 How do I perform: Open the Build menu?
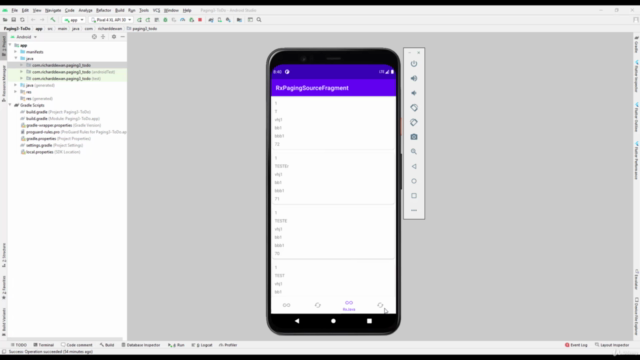pos(120,10)
